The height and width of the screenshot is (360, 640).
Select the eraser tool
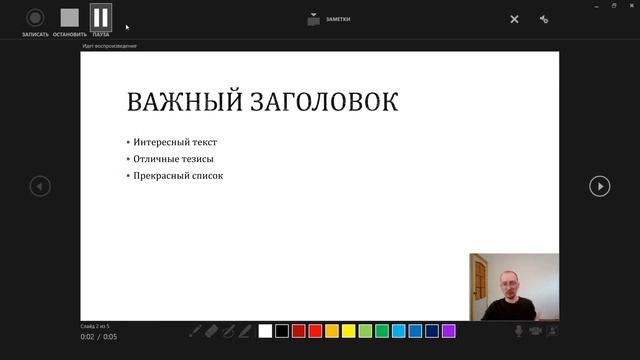pos(211,331)
